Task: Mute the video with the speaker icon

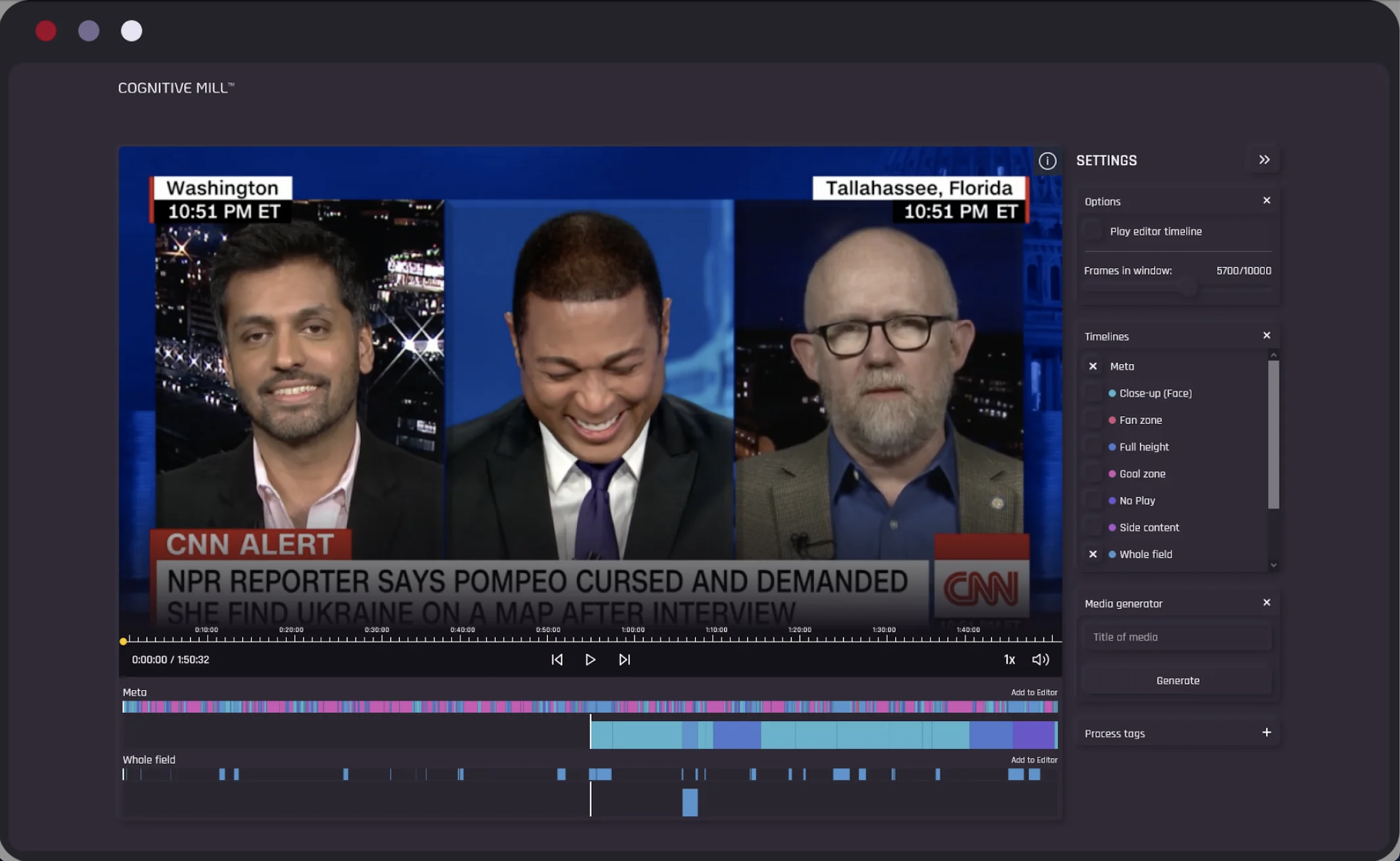Action: pos(1040,660)
